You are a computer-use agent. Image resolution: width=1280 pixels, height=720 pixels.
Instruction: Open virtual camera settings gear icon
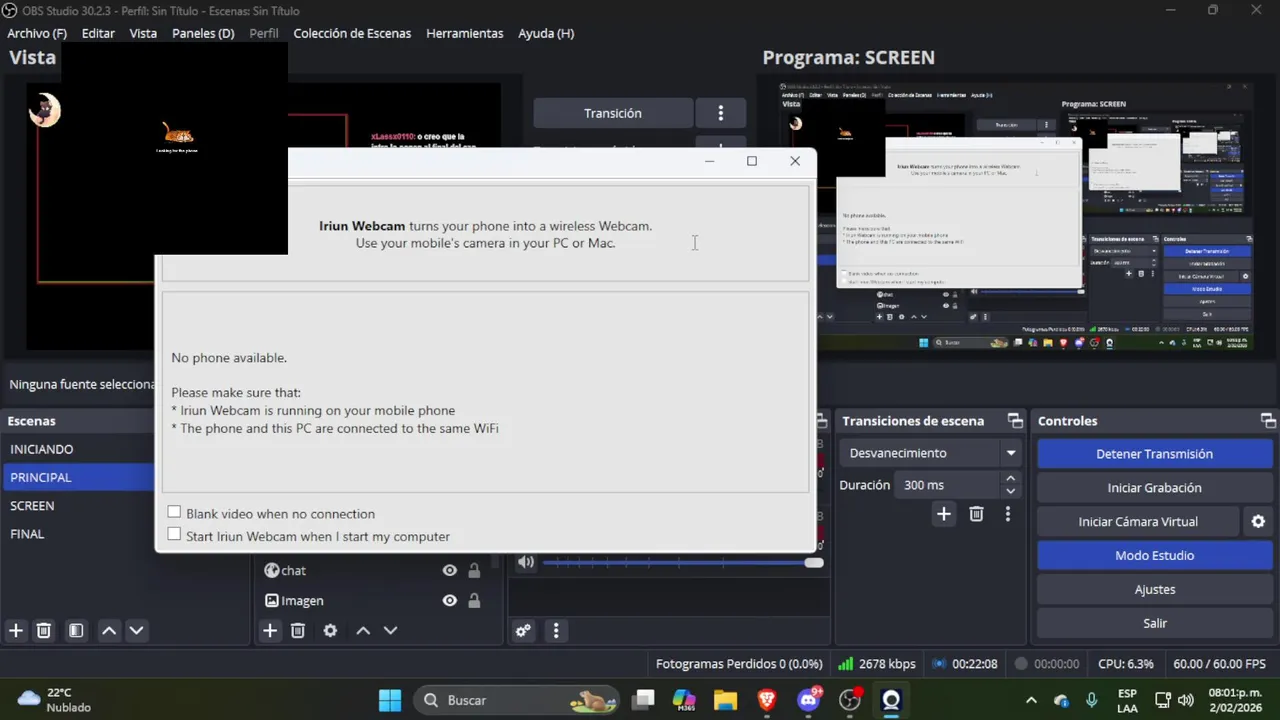tap(1259, 522)
